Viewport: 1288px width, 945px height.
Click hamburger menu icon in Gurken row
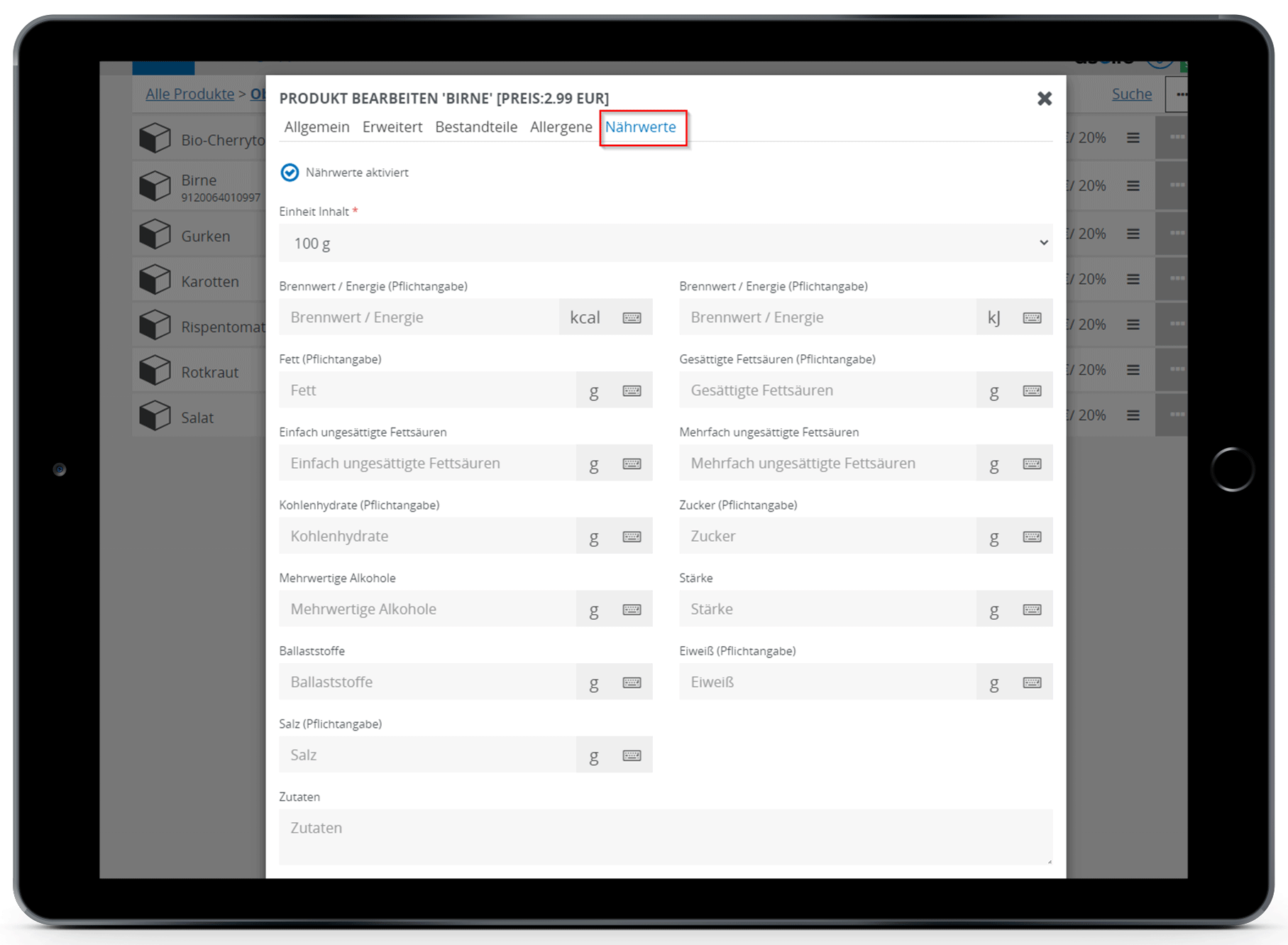(x=1133, y=234)
